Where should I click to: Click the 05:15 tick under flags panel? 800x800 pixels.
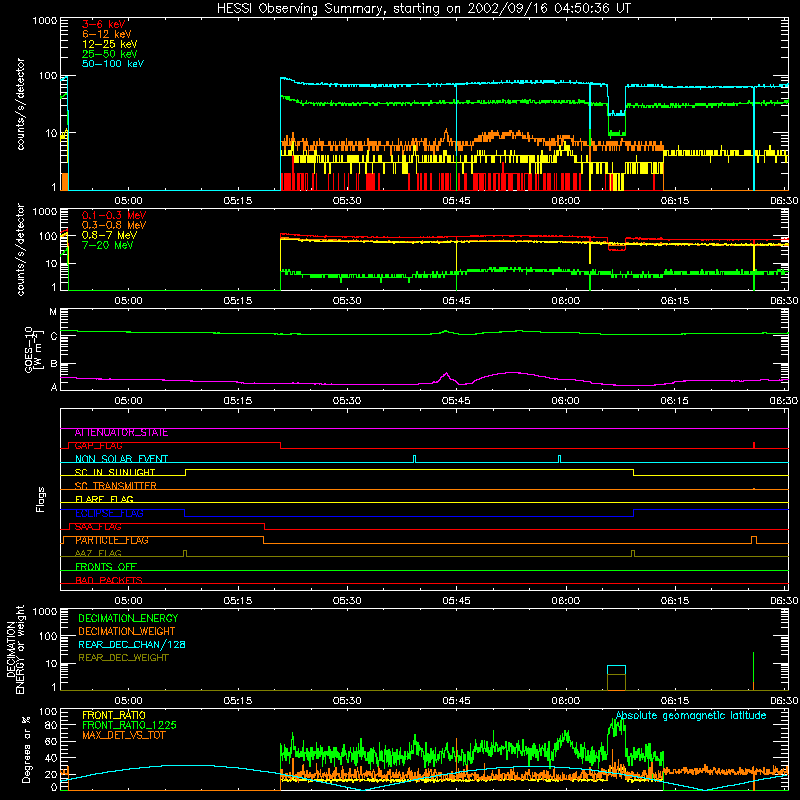[x=238, y=601]
